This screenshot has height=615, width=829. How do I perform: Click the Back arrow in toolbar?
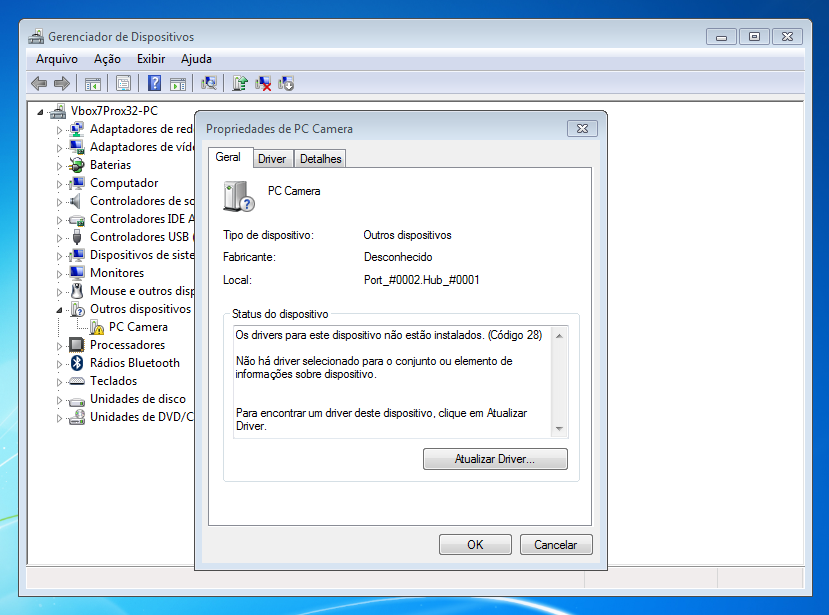point(39,84)
